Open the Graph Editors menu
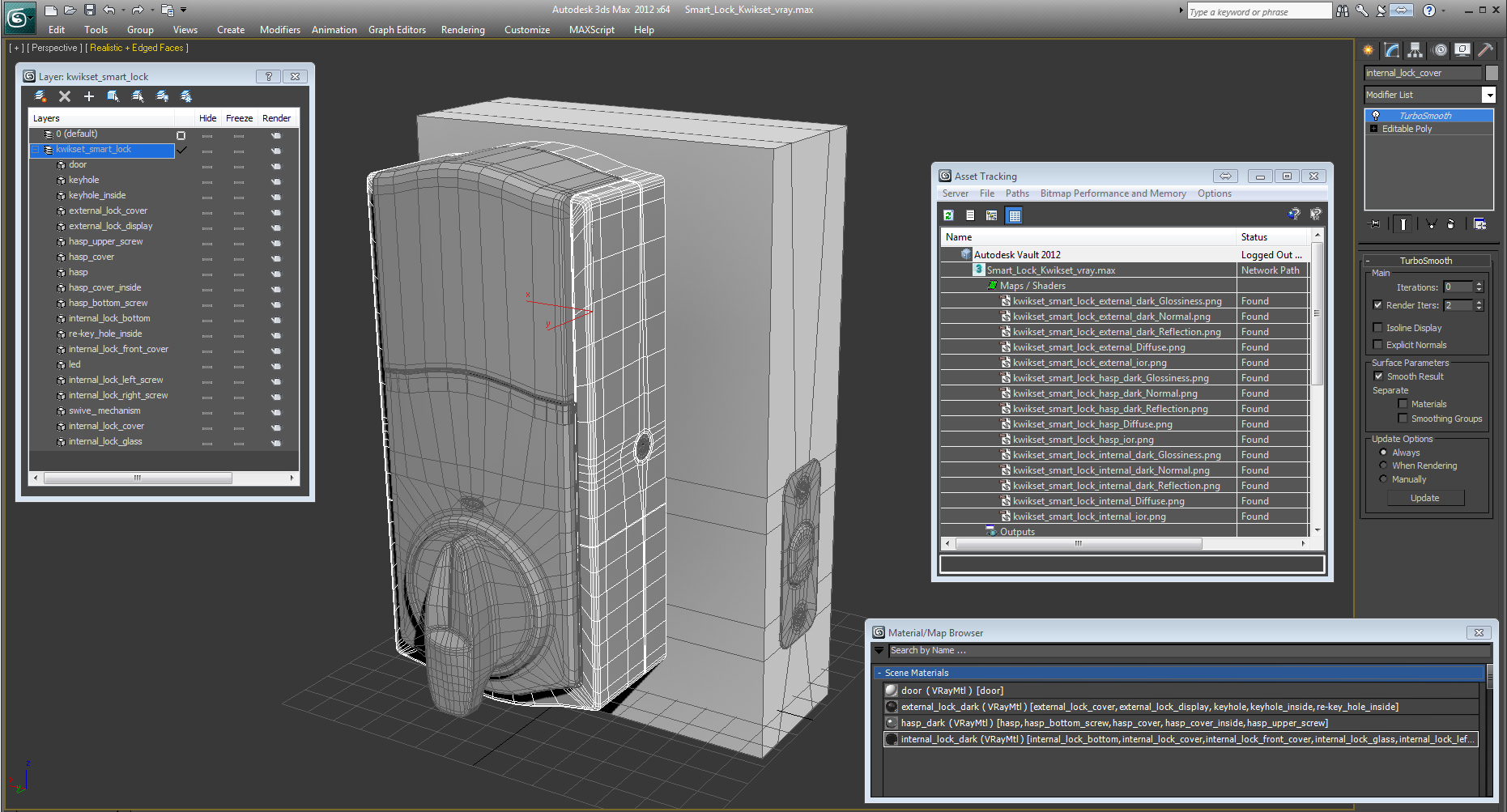Screen dimensions: 1507x812 pos(397,30)
